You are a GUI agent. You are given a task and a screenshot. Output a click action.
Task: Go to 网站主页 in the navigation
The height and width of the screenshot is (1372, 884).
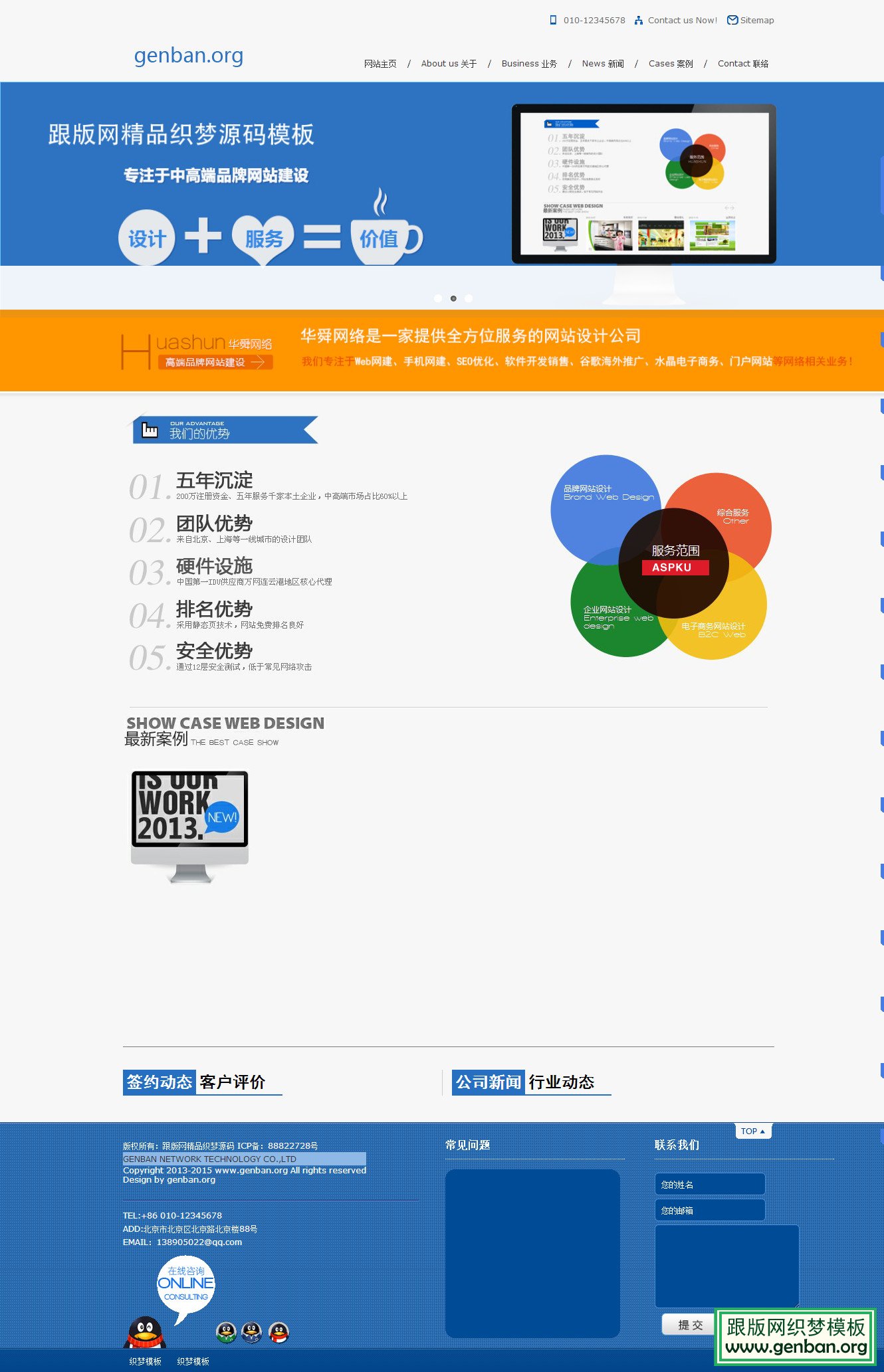click(x=380, y=64)
